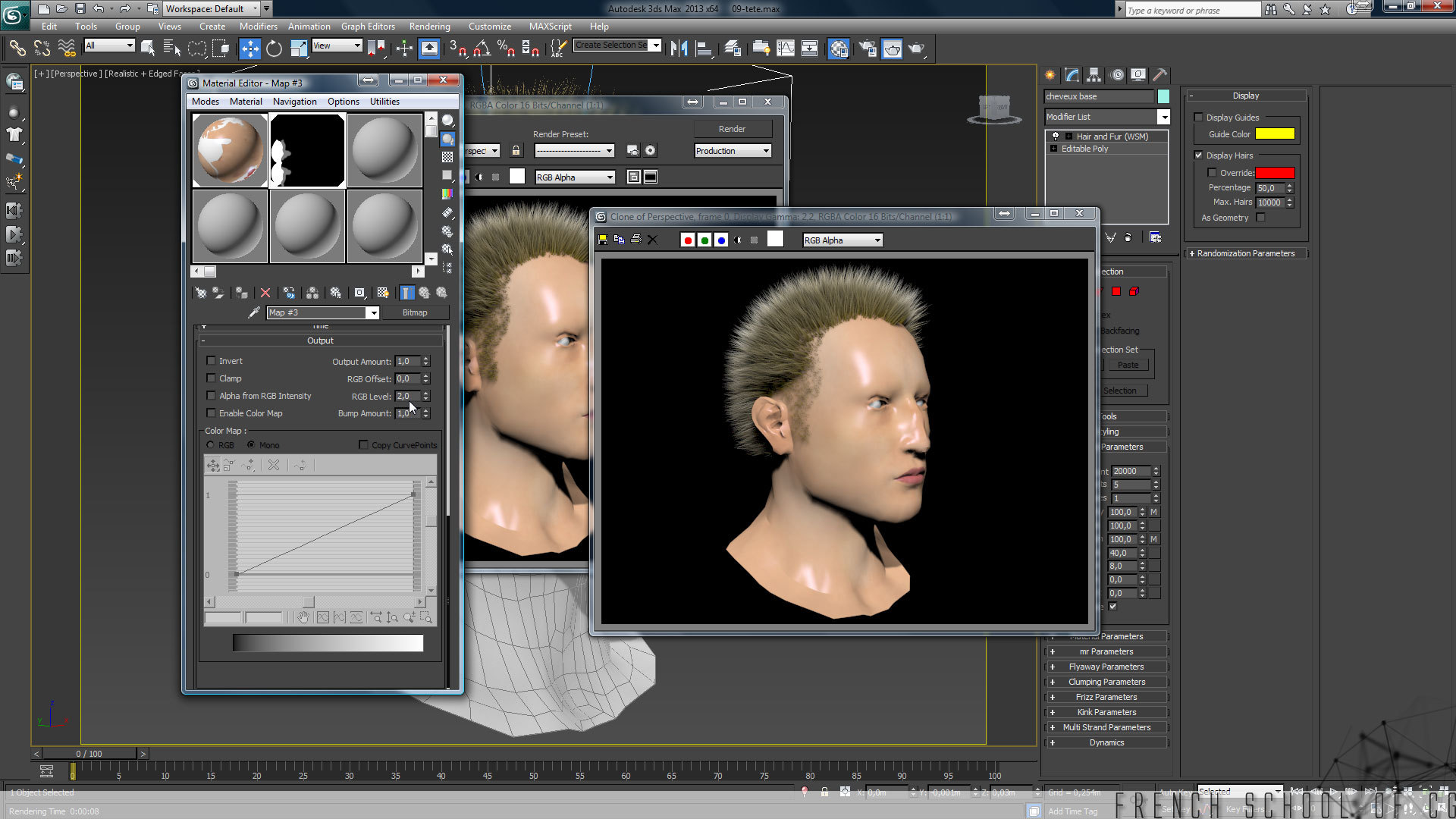Viewport: 1456px width, 819px height.
Task: Toggle the Invert checkbox in Output
Action: pos(211,361)
